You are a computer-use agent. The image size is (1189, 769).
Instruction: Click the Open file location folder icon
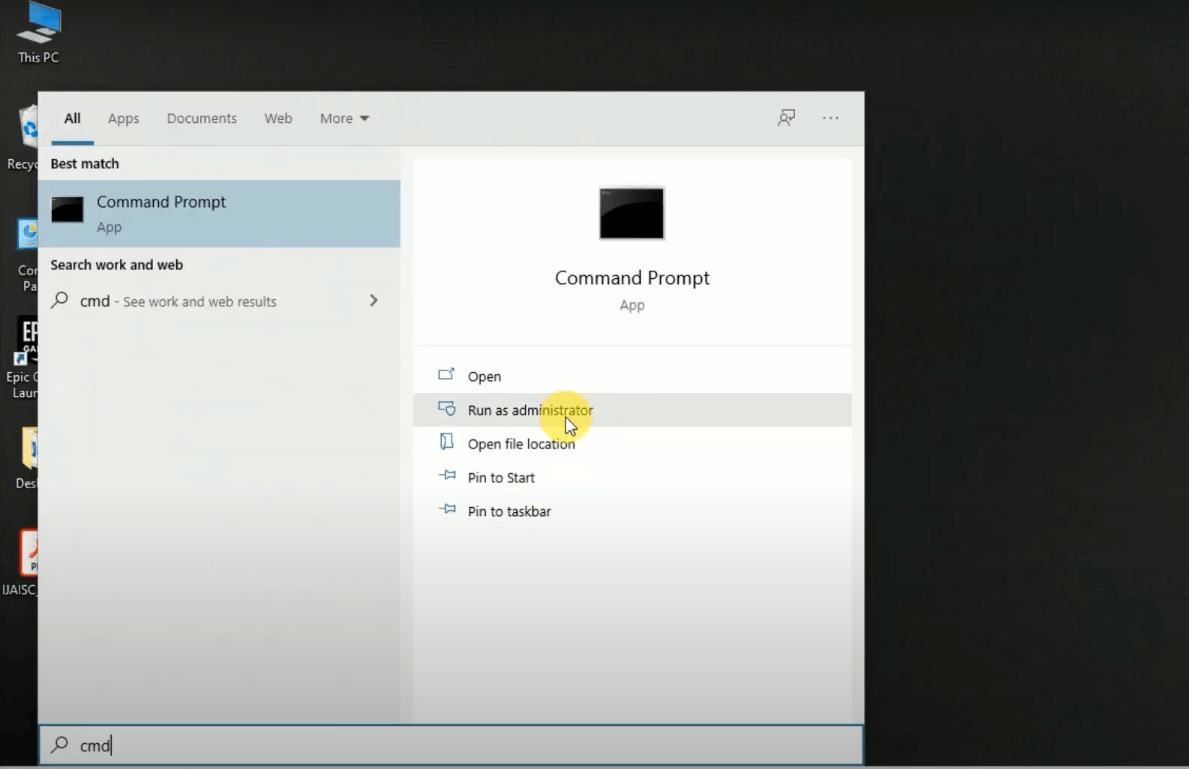(x=447, y=443)
